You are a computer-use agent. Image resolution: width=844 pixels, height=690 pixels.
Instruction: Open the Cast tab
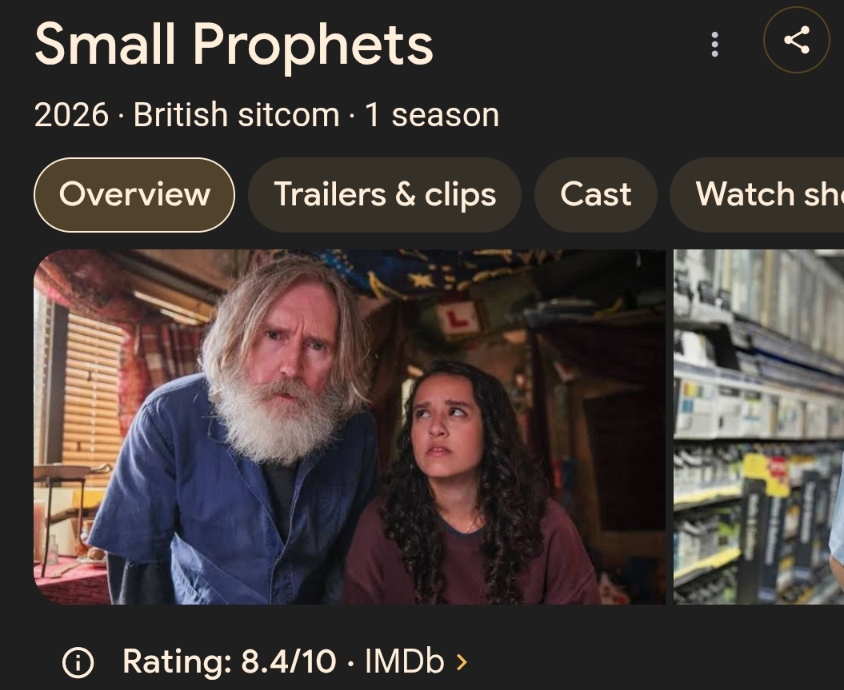tap(595, 195)
